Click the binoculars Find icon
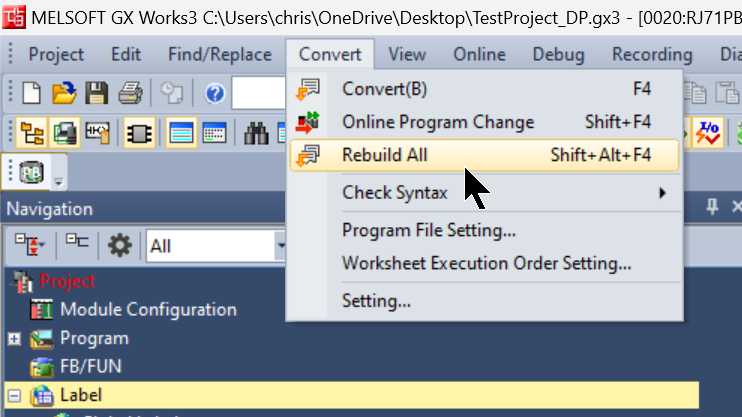Screen dimensions: 742x417 pos(256,133)
